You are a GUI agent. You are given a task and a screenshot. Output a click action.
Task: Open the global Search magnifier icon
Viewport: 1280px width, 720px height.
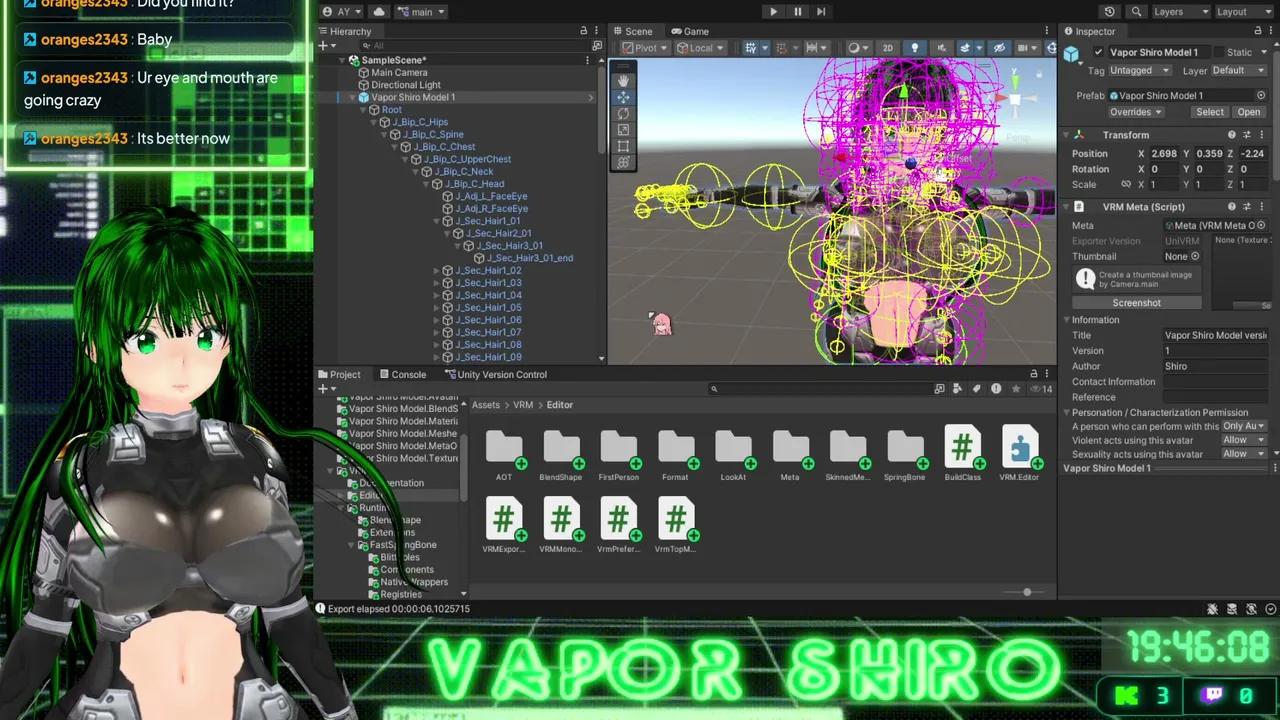click(1136, 12)
